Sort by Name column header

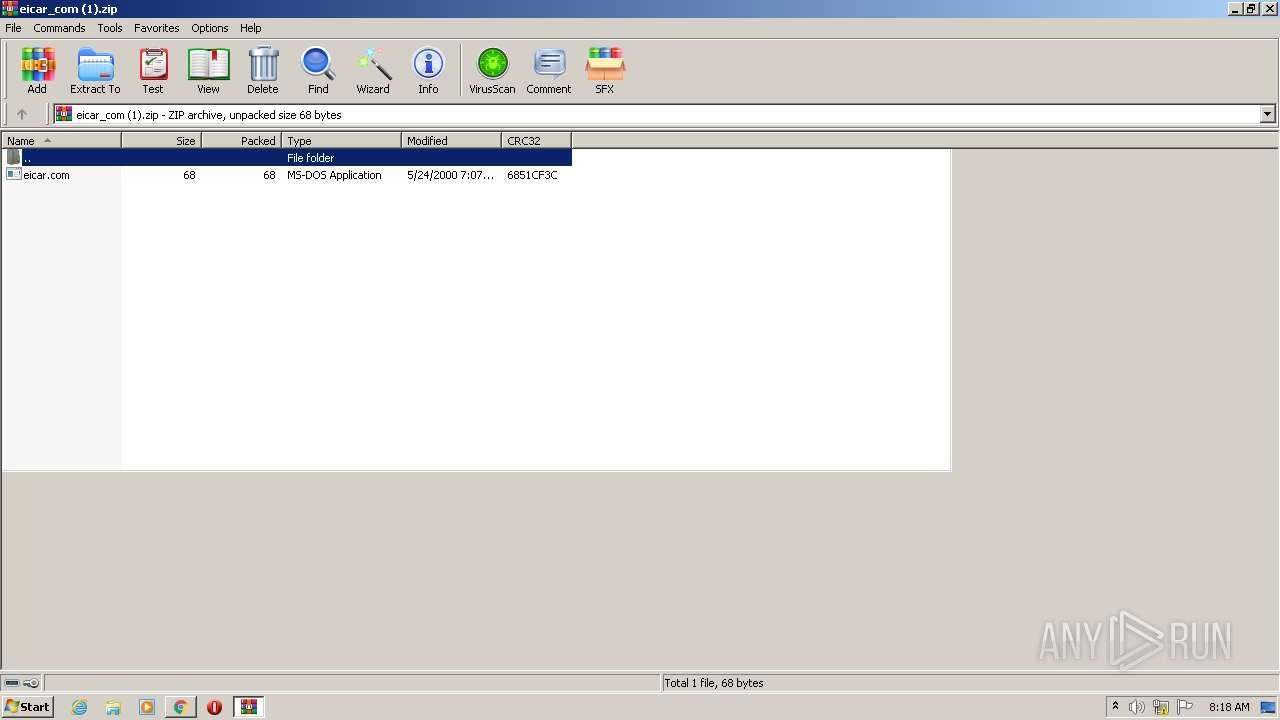[x=62, y=141]
